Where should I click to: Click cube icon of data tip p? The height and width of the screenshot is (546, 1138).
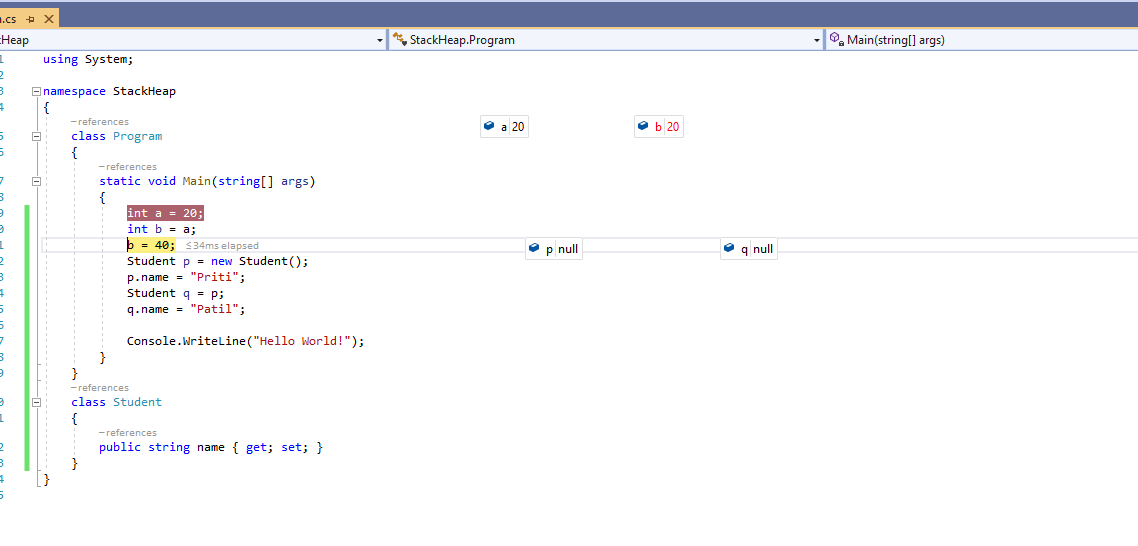(535, 248)
